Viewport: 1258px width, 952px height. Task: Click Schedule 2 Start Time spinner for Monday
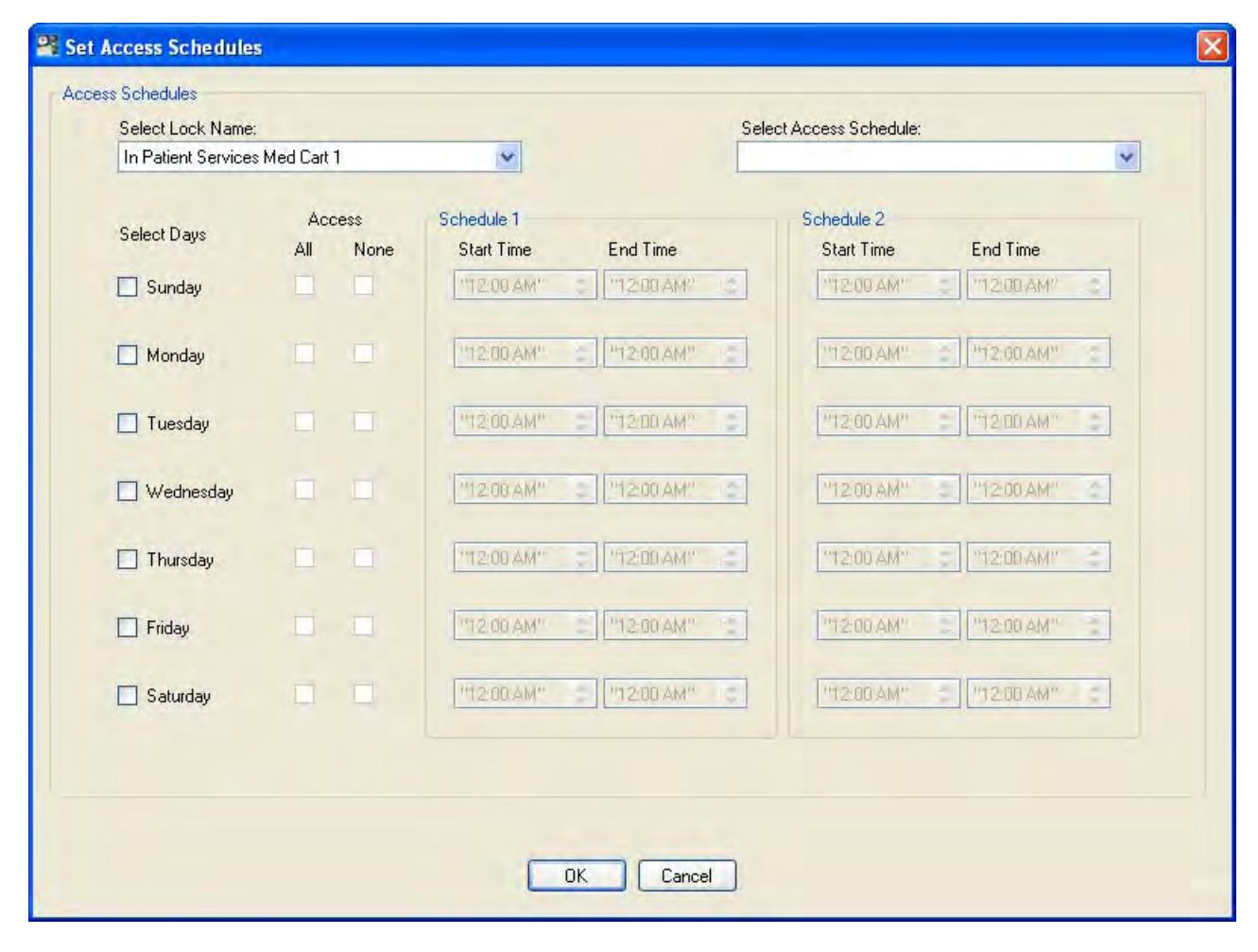coord(945,354)
